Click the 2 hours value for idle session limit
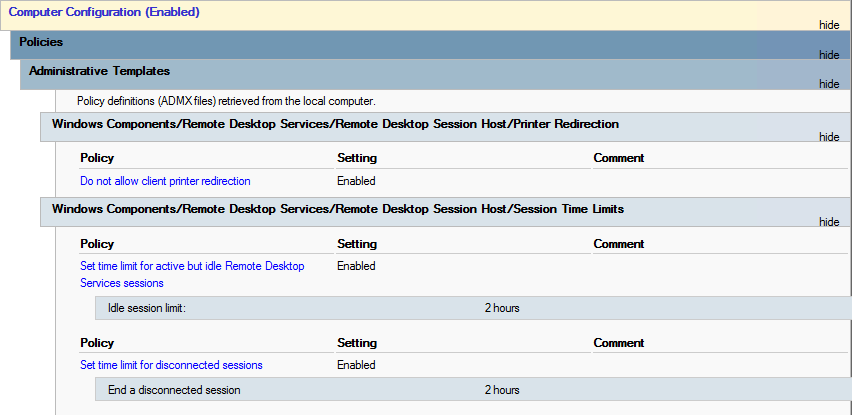This screenshot has height=415, width=852. point(502,308)
